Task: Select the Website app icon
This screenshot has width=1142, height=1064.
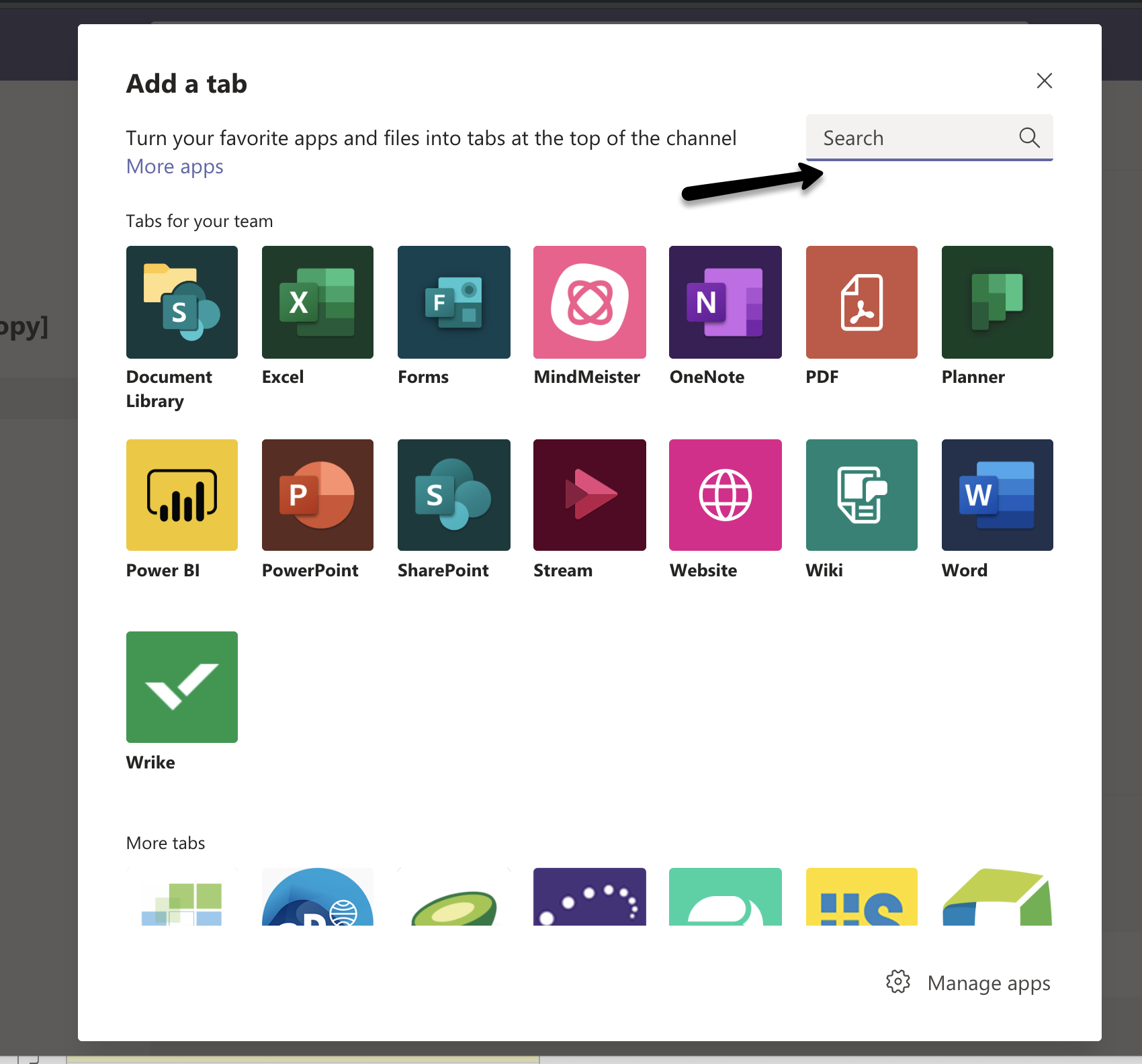Action: (726, 495)
